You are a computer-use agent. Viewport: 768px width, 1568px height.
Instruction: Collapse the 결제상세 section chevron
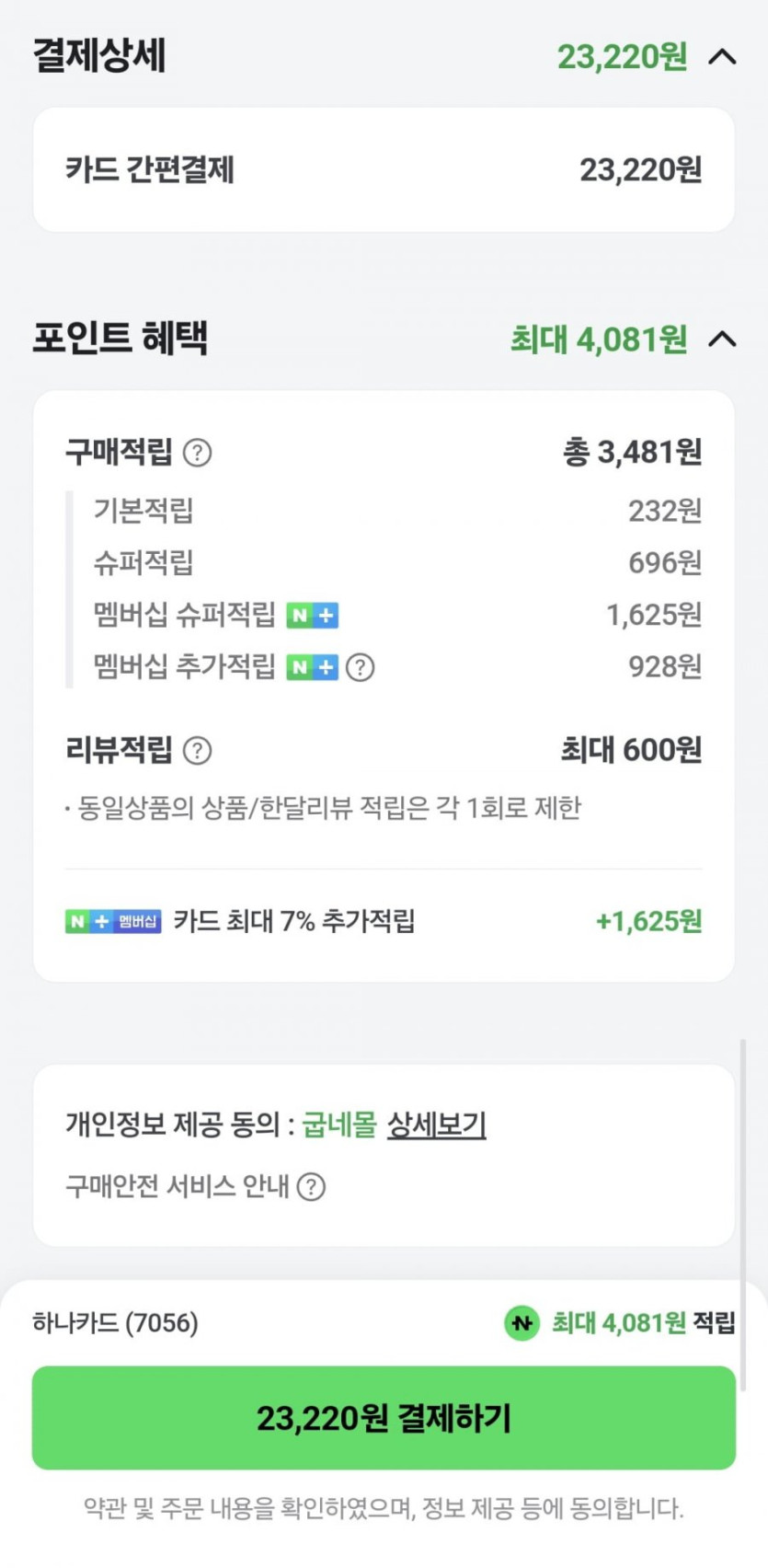(x=723, y=57)
